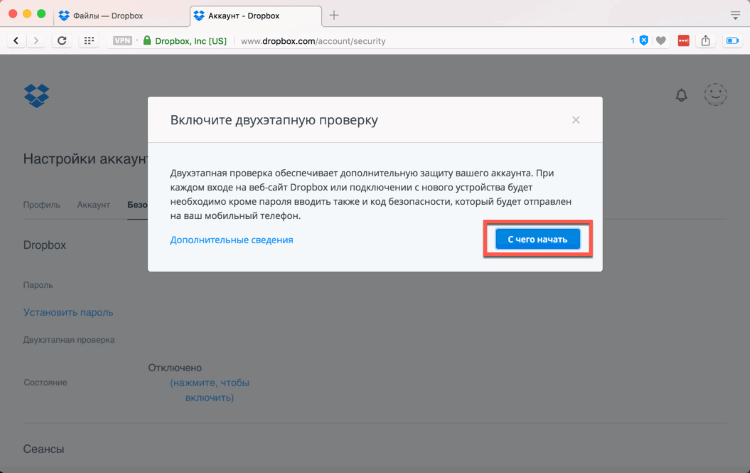Reload the page with the refresh button

[62, 41]
